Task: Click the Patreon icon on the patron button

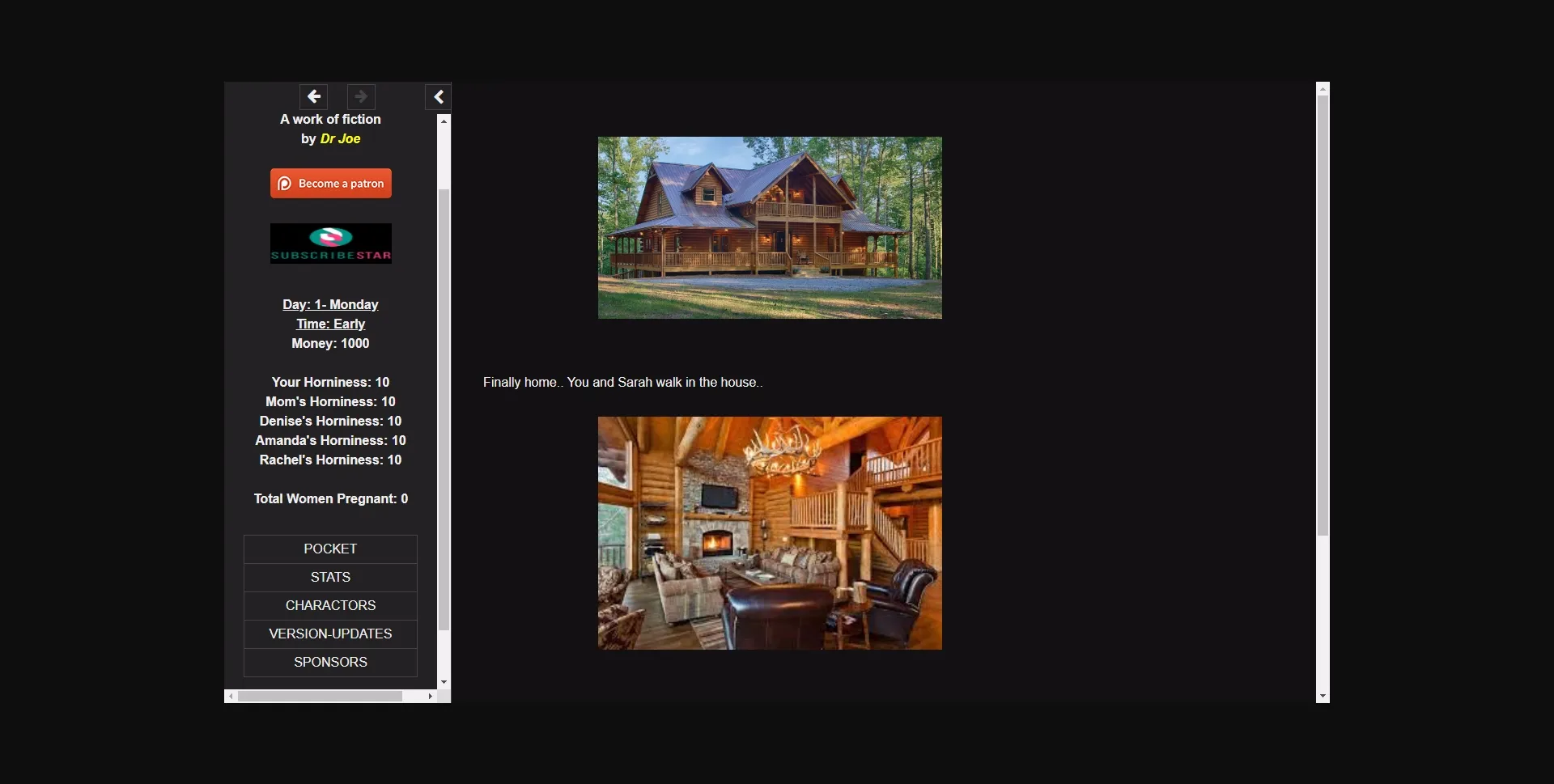Action: pyautogui.click(x=285, y=183)
